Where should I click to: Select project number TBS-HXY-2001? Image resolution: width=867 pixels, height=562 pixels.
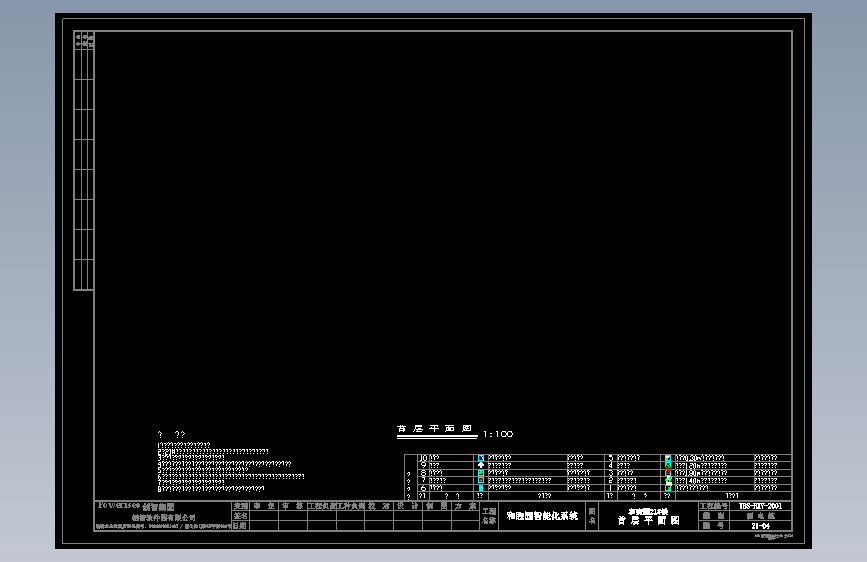pos(760,506)
